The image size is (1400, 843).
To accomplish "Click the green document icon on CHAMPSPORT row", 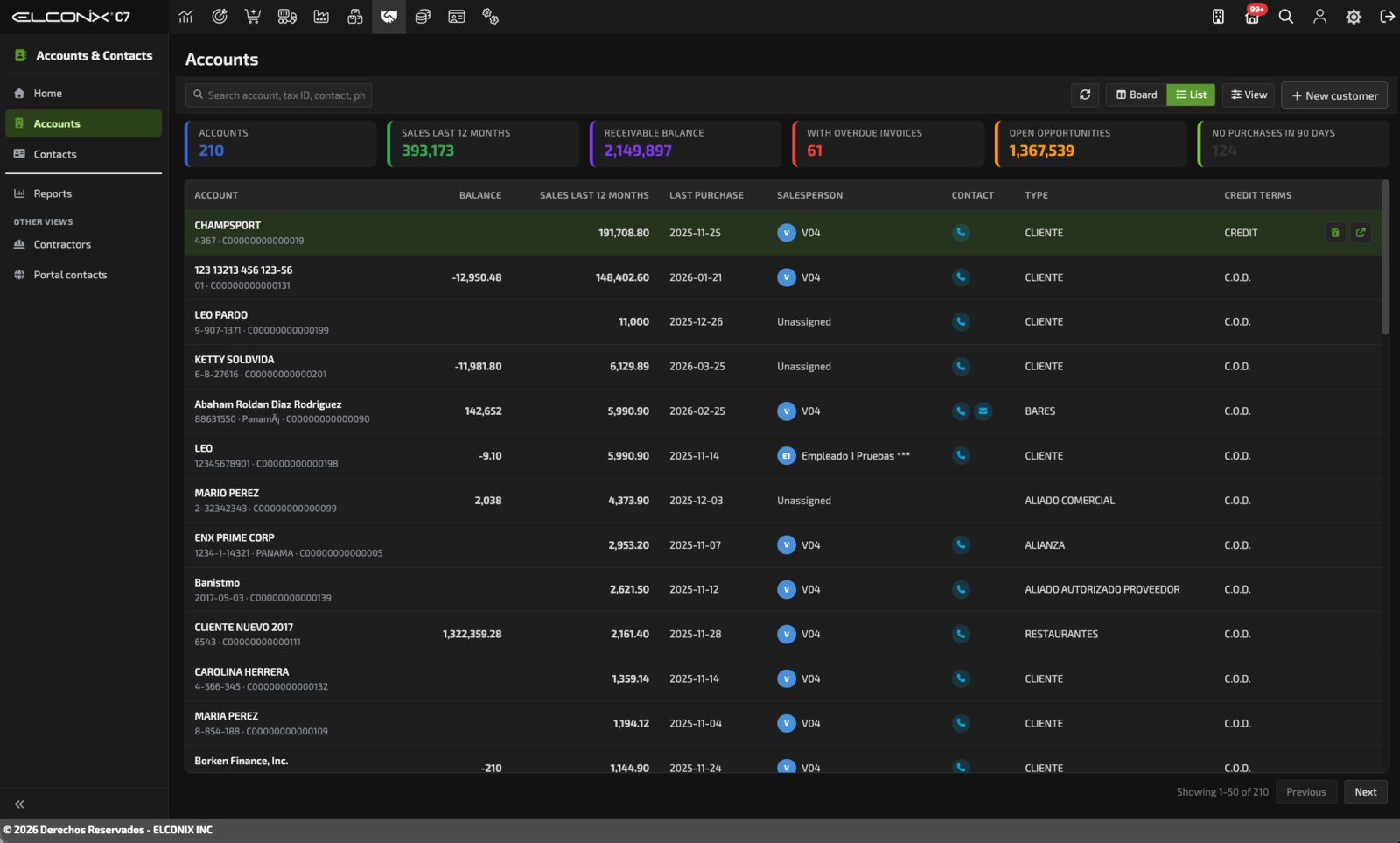I will click(1335, 233).
